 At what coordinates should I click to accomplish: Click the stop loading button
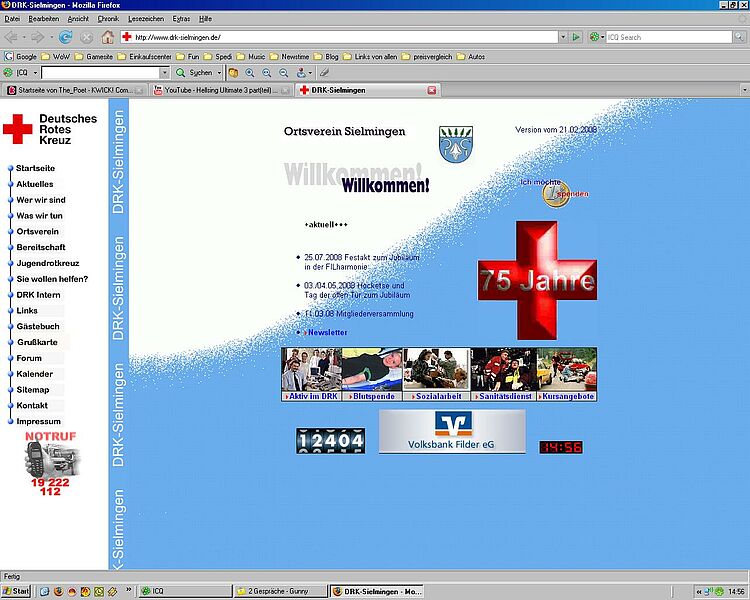pyautogui.click(x=86, y=37)
